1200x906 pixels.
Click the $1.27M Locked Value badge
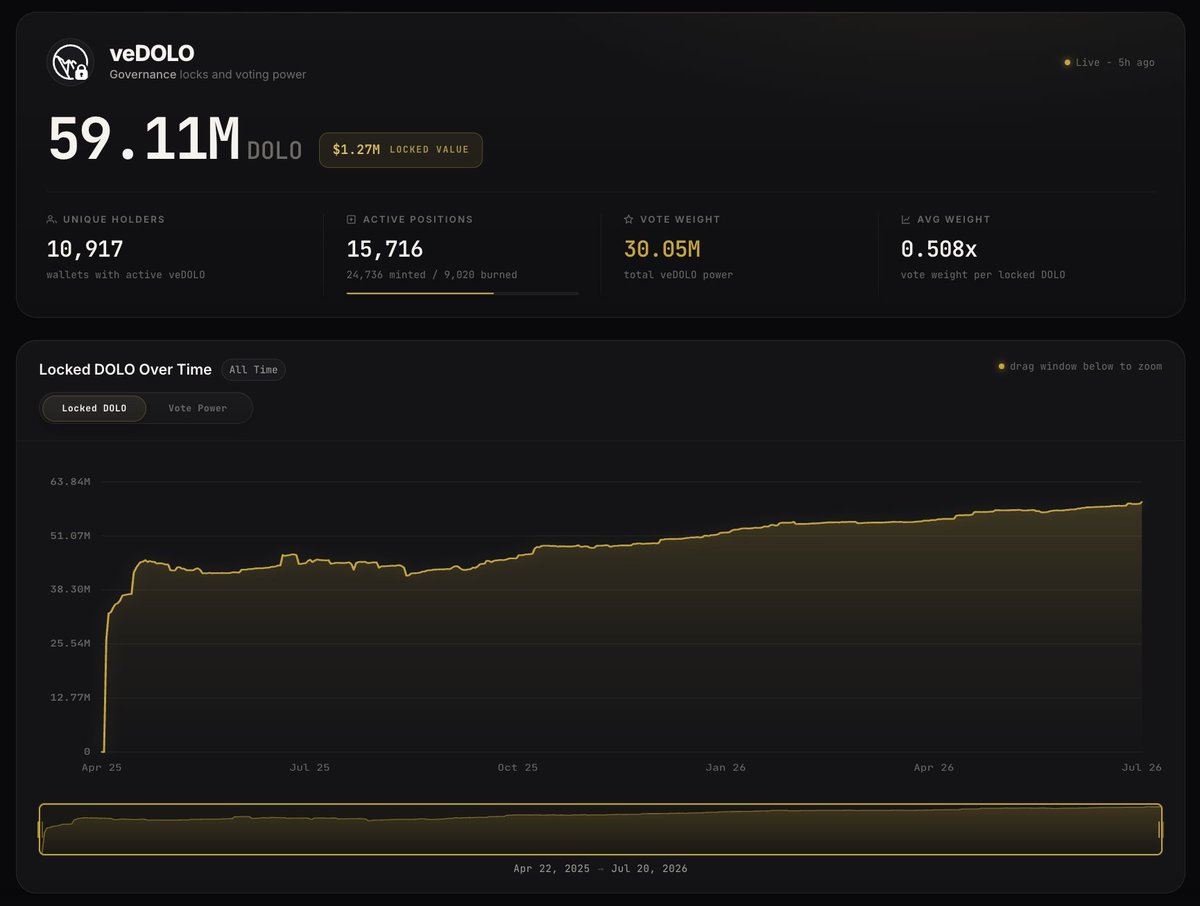400,150
